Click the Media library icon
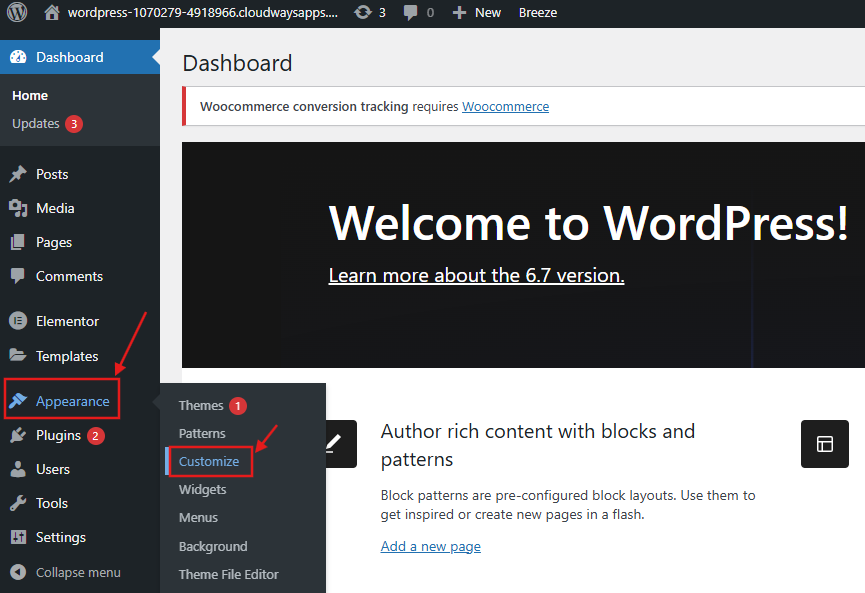Screen dimensions: 865x593 click(18, 208)
